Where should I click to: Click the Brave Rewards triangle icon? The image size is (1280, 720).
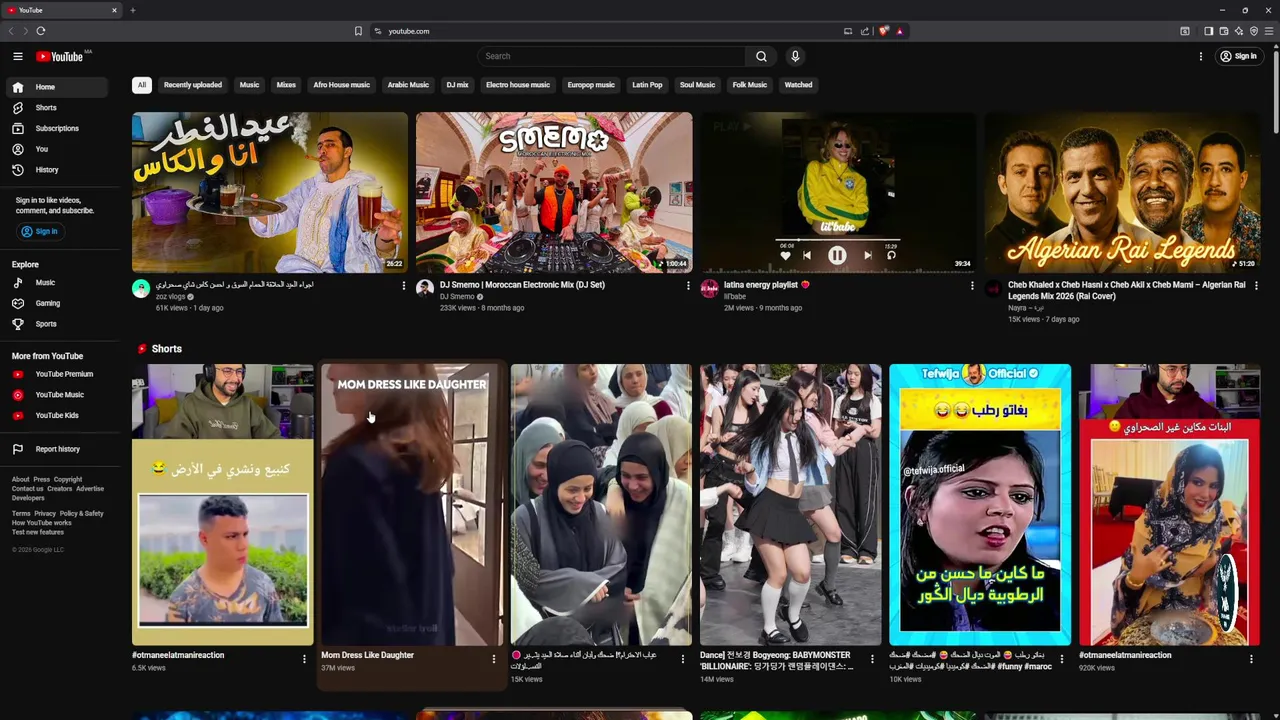click(899, 31)
